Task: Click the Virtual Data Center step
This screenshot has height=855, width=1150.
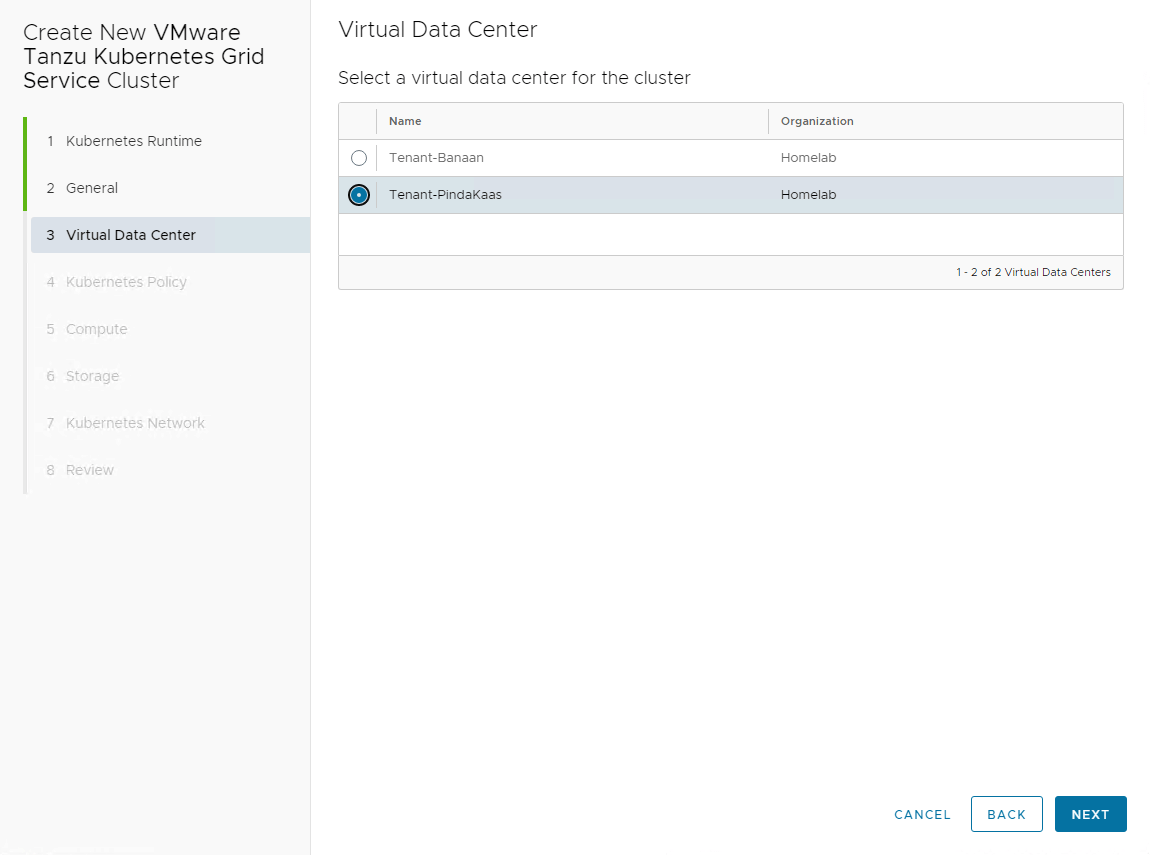Action: pyautogui.click(x=131, y=235)
